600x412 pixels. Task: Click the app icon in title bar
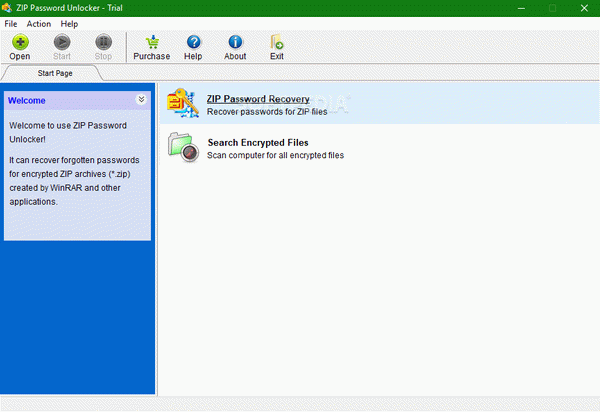point(7,8)
